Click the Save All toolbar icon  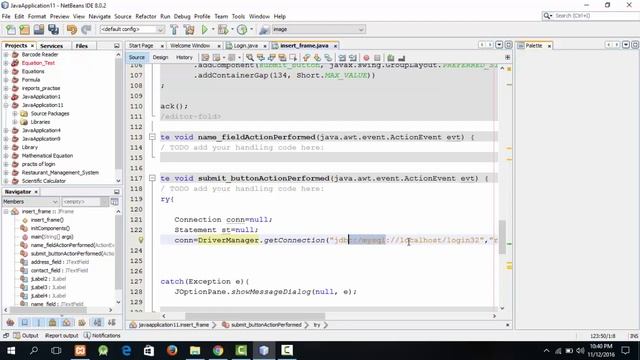(x=53, y=29)
